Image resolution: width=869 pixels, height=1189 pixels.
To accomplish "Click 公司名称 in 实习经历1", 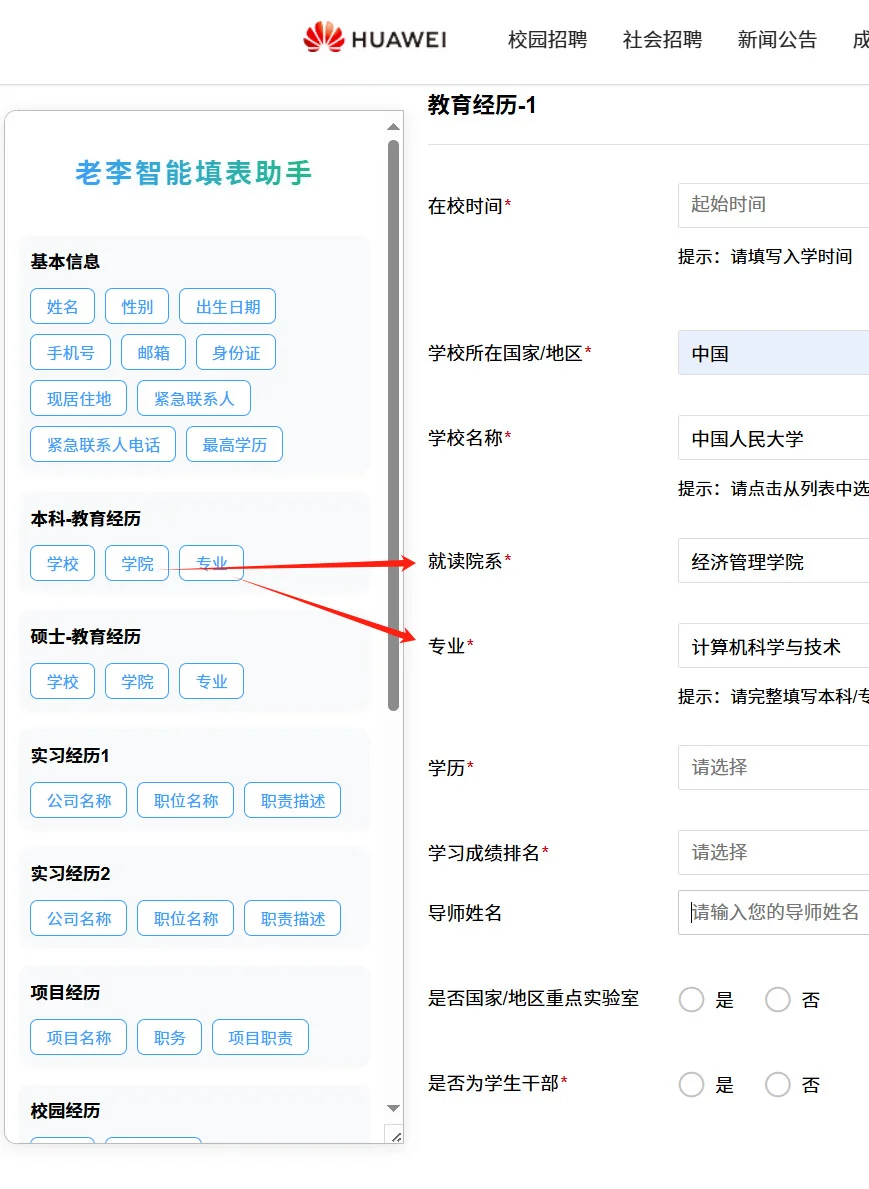I will pyautogui.click(x=79, y=800).
